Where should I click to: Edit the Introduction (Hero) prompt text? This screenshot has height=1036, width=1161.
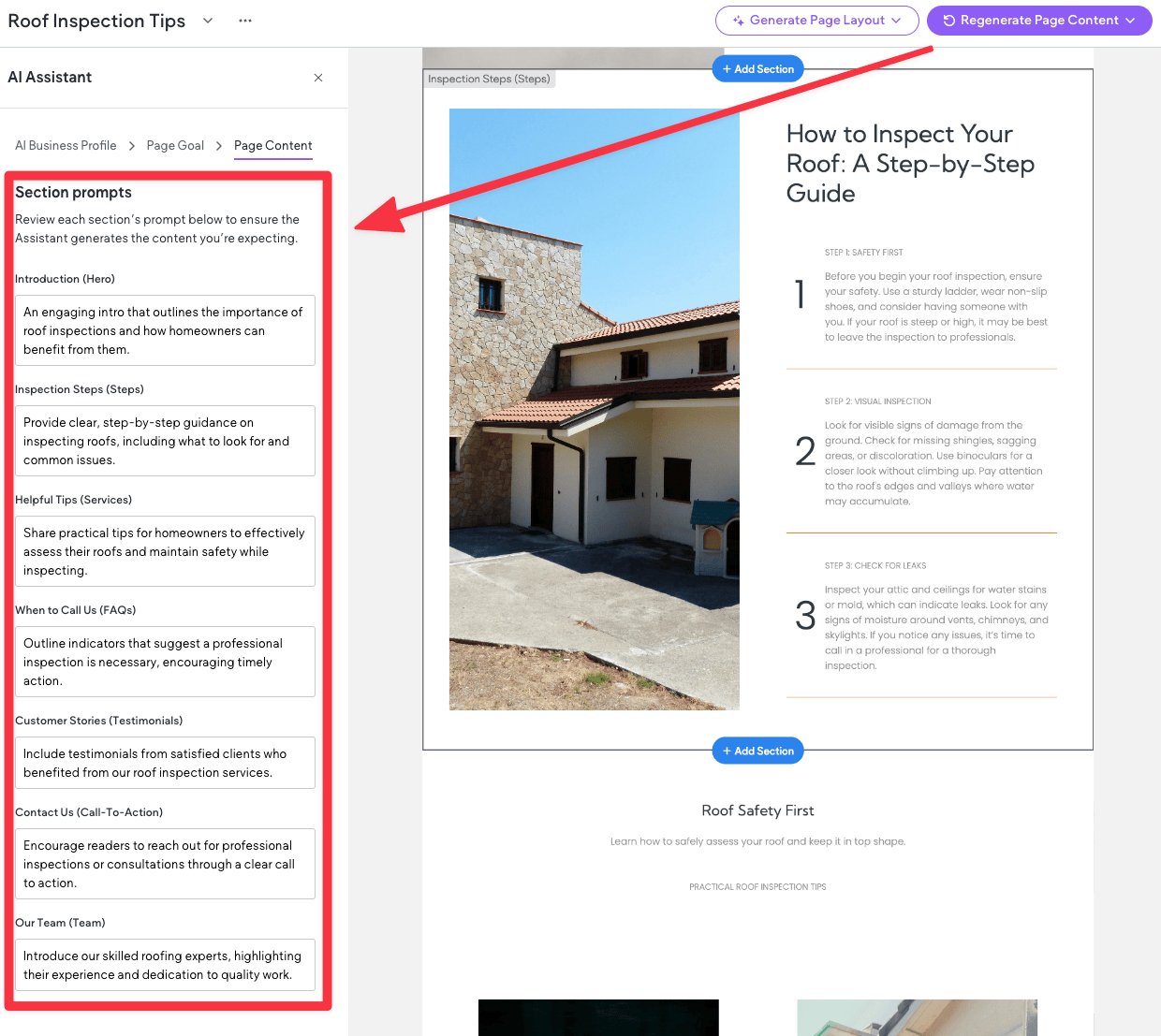(x=165, y=329)
